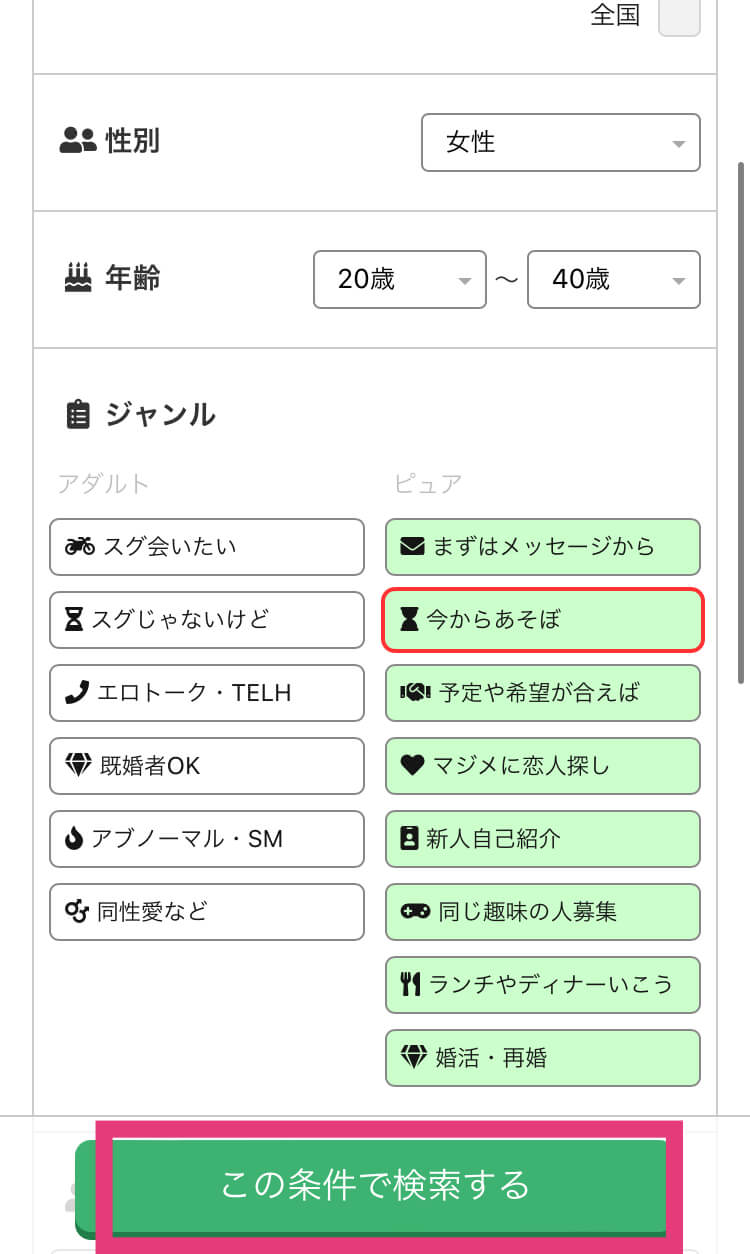Open the maximum age dropdown showing 40歳

(x=613, y=279)
